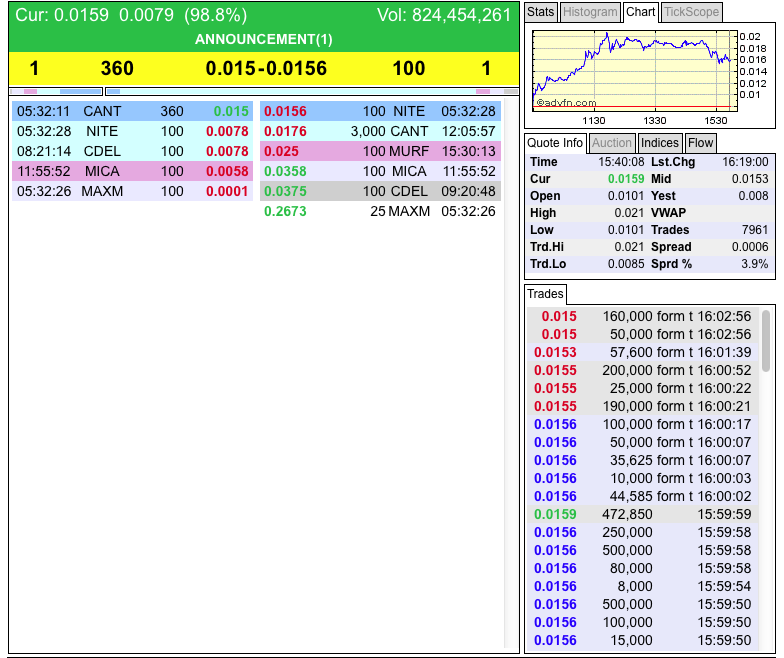Click the yellow best bid-ask price 0.015-0.0156
Screen dimensions: 784x658
point(266,68)
